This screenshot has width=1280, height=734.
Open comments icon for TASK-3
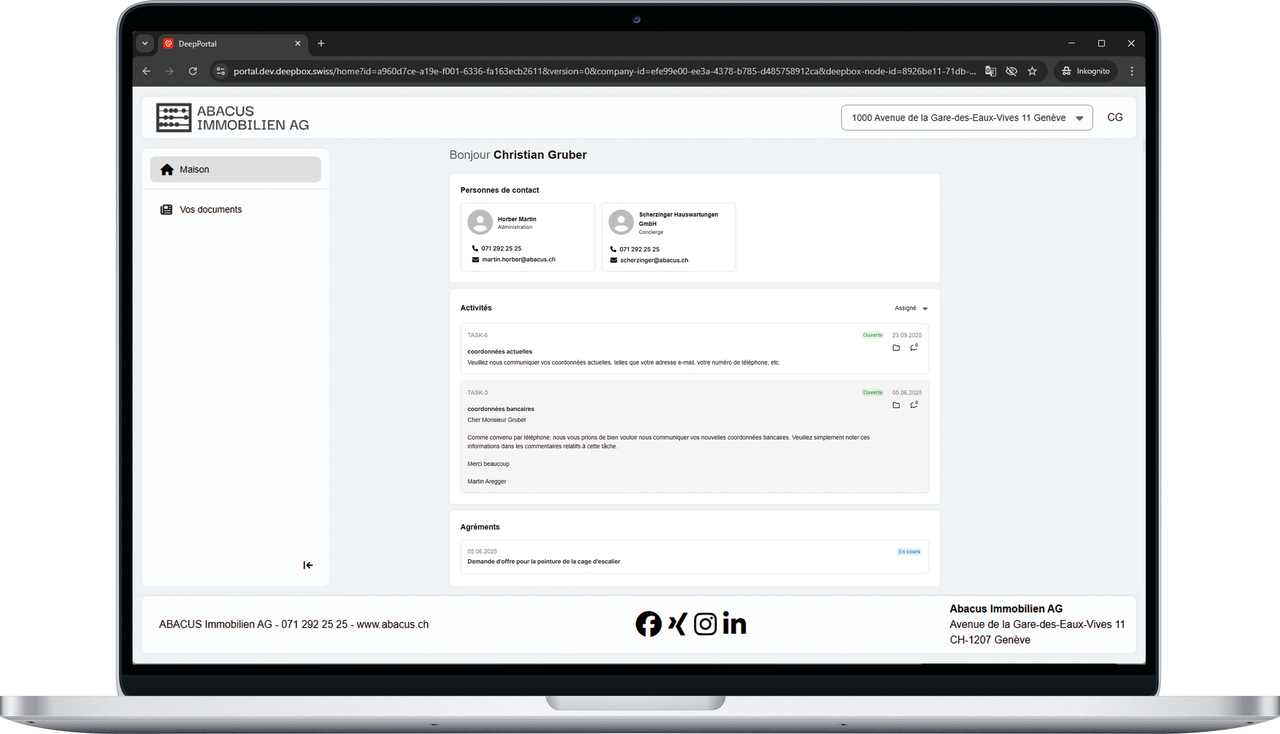tap(914, 405)
